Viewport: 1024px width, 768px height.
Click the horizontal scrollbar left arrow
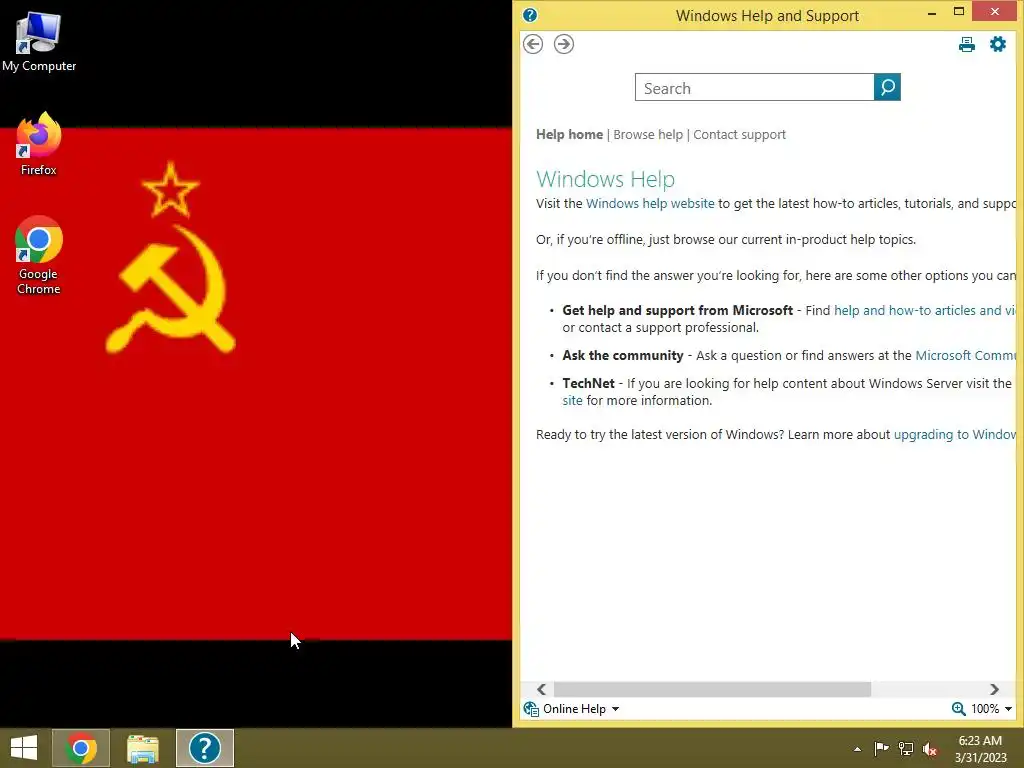point(541,689)
